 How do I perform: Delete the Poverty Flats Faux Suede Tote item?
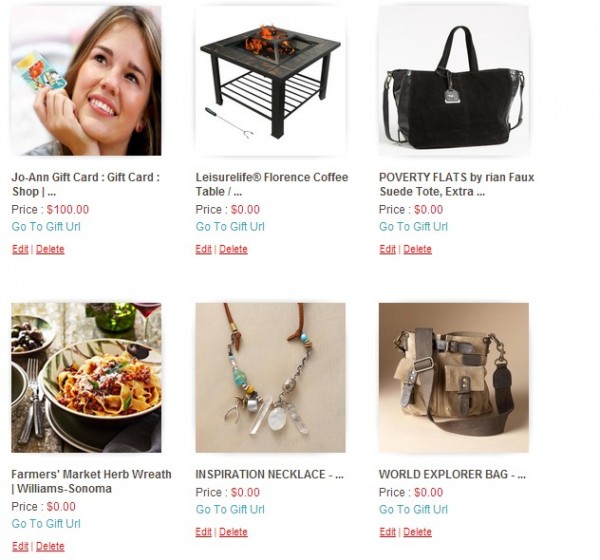(417, 249)
